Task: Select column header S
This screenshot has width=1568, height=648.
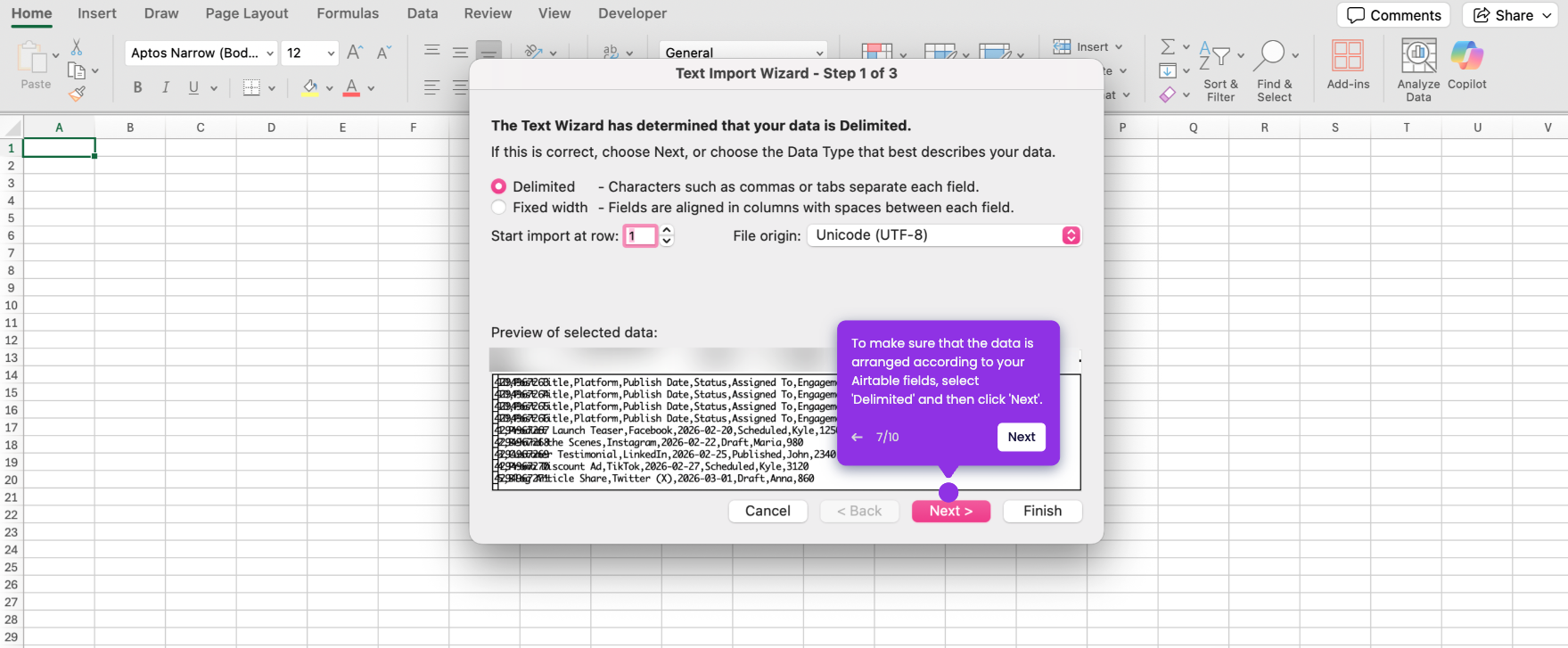Action: pos(1335,127)
